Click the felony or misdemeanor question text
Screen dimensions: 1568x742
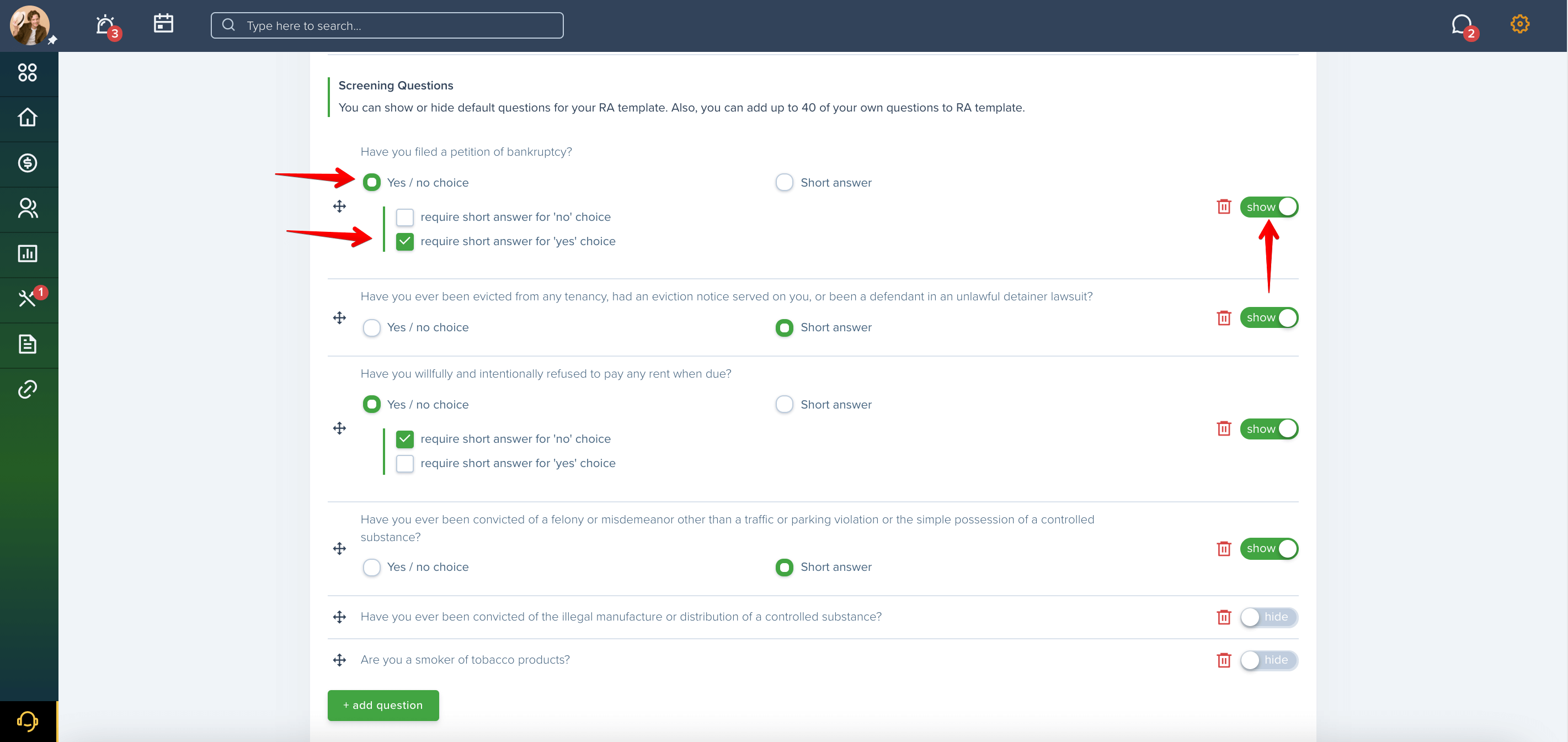[x=727, y=528]
